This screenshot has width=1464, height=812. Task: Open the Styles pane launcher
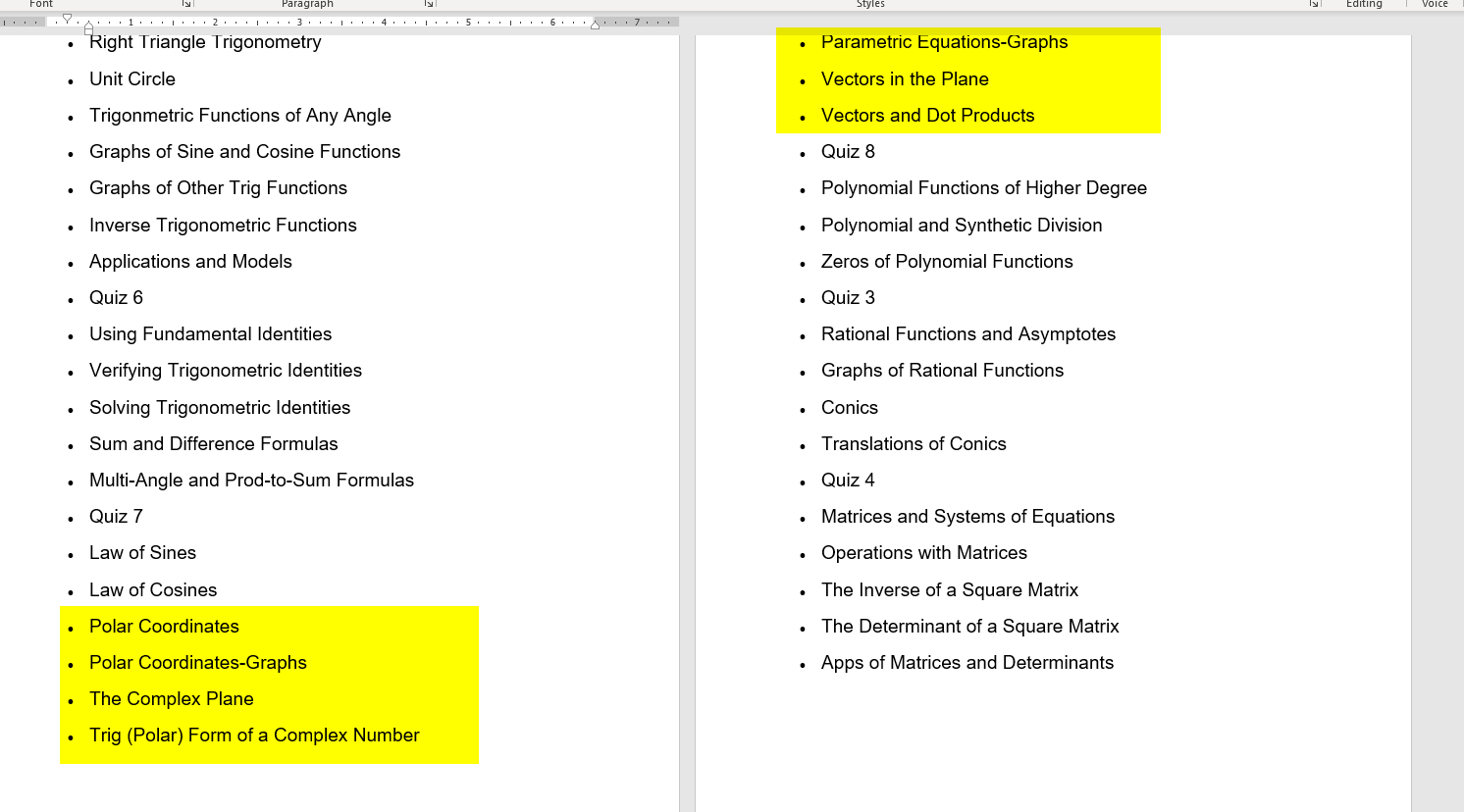[1314, 4]
